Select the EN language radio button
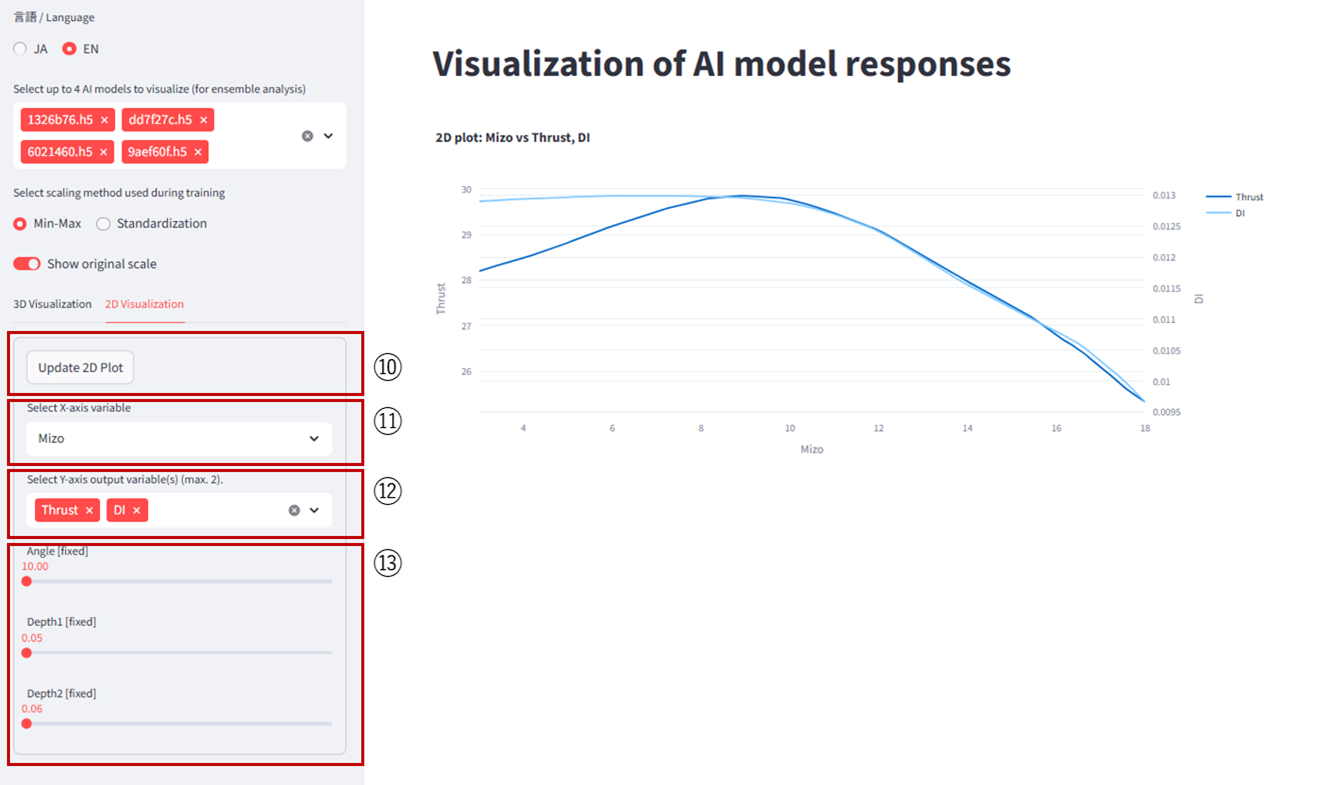 click(x=69, y=49)
